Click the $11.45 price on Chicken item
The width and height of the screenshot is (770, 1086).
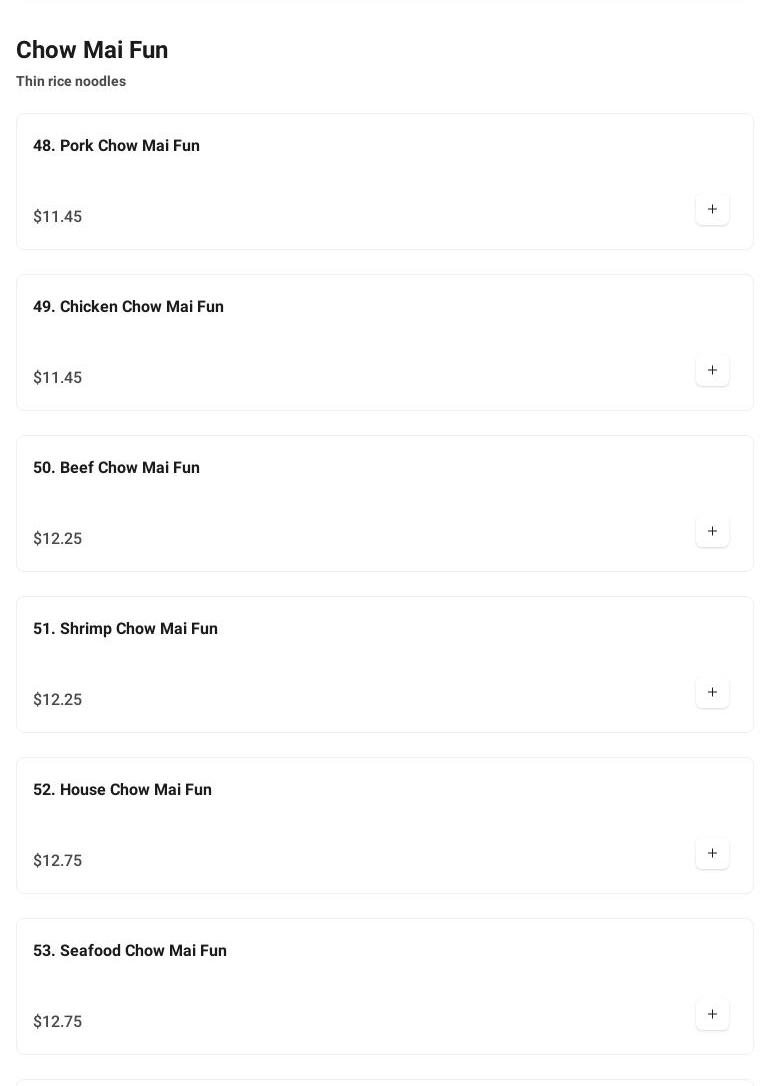pyautogui.click(x=58, y=378)
